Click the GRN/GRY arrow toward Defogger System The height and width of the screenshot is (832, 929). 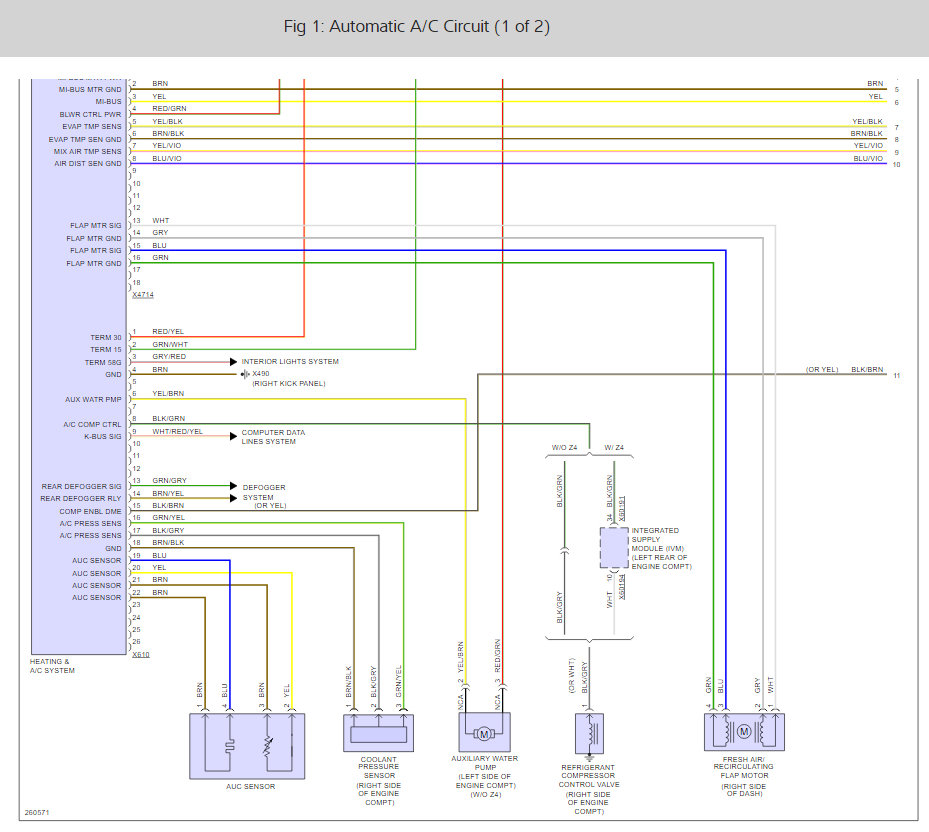pos(233,486)
